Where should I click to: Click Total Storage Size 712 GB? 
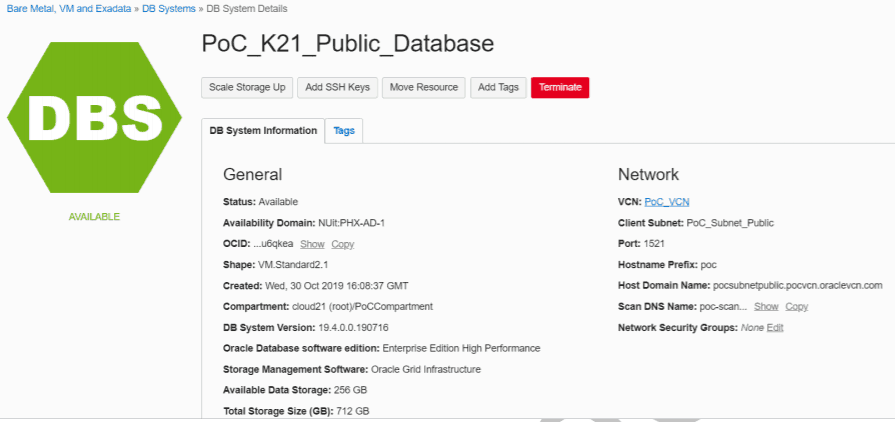click(x=353, y=411)
